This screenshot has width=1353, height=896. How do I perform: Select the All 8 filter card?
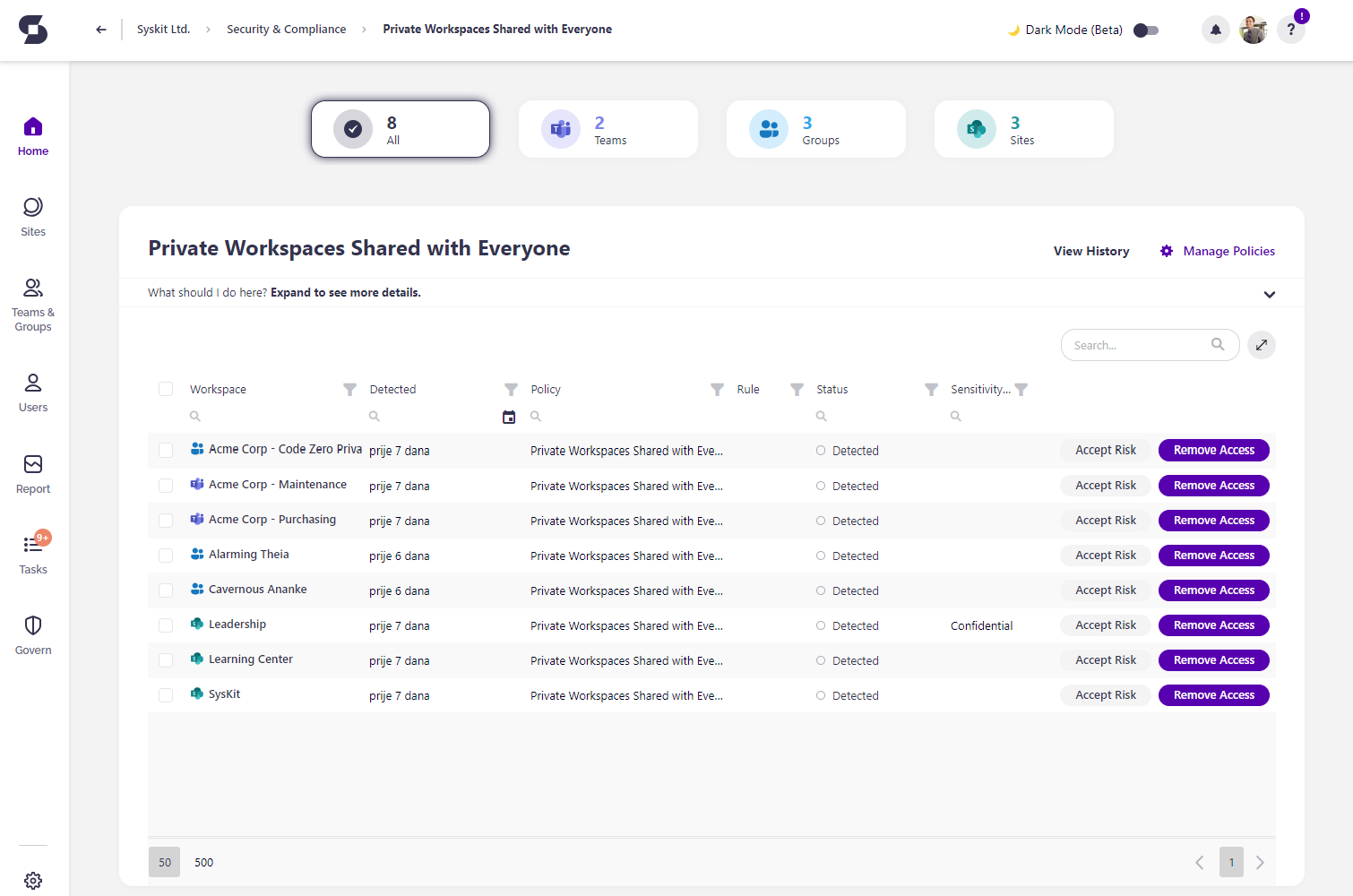tap(401, 129)
